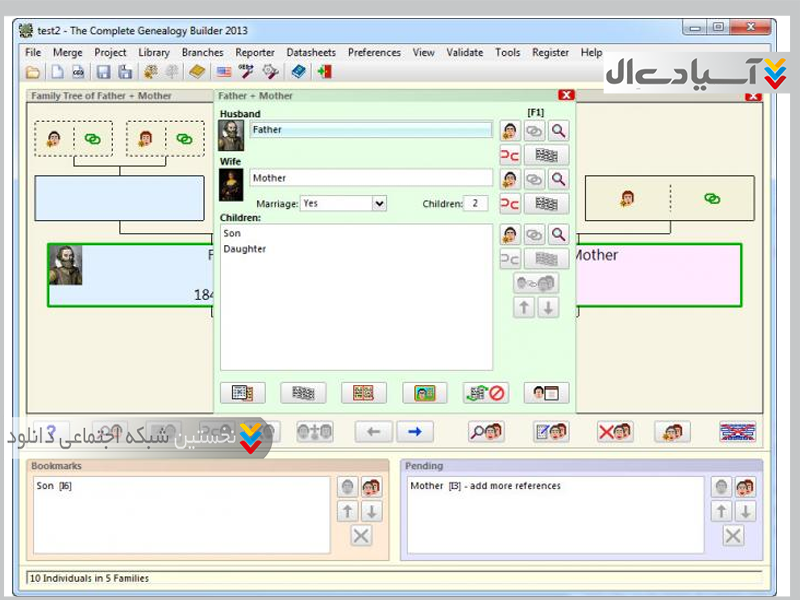Image resolution: width=800 pixels, height=600 pixels.
Task: Click the delete individual icon with red X
Action: [614, 432]
